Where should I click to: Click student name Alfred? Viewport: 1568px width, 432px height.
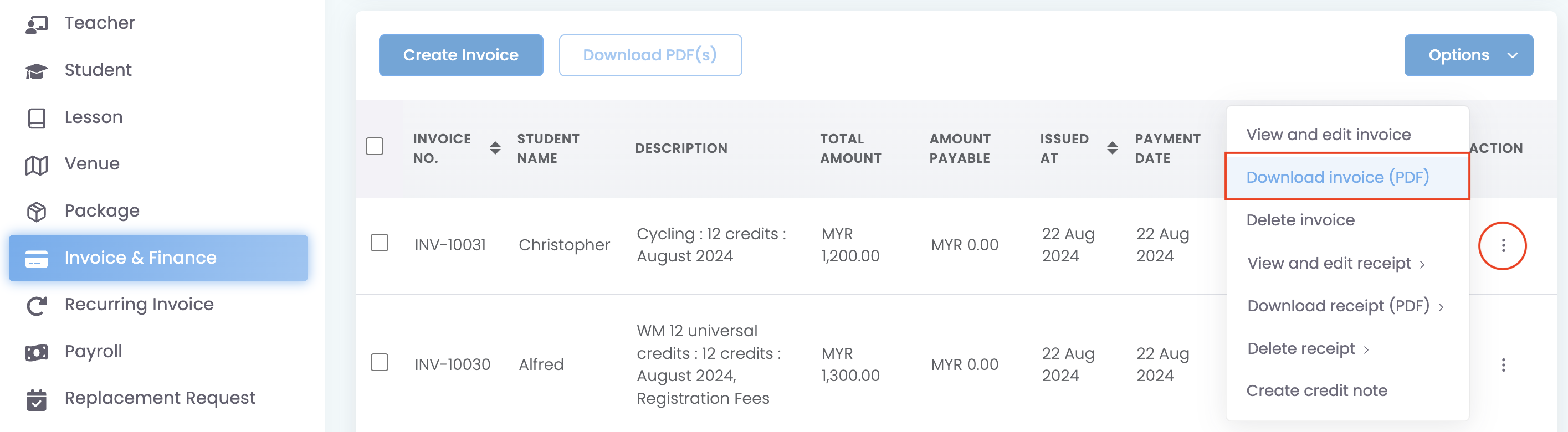coord(541,364)
